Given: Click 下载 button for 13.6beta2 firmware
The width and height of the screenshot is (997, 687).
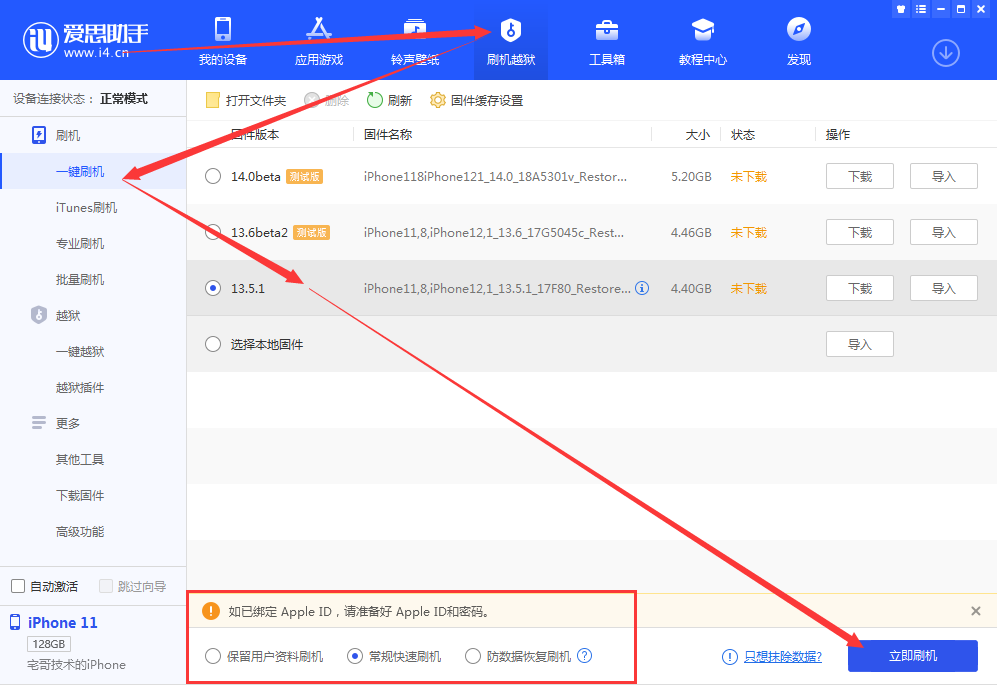Looking at the screenshot, I should 860,232.
